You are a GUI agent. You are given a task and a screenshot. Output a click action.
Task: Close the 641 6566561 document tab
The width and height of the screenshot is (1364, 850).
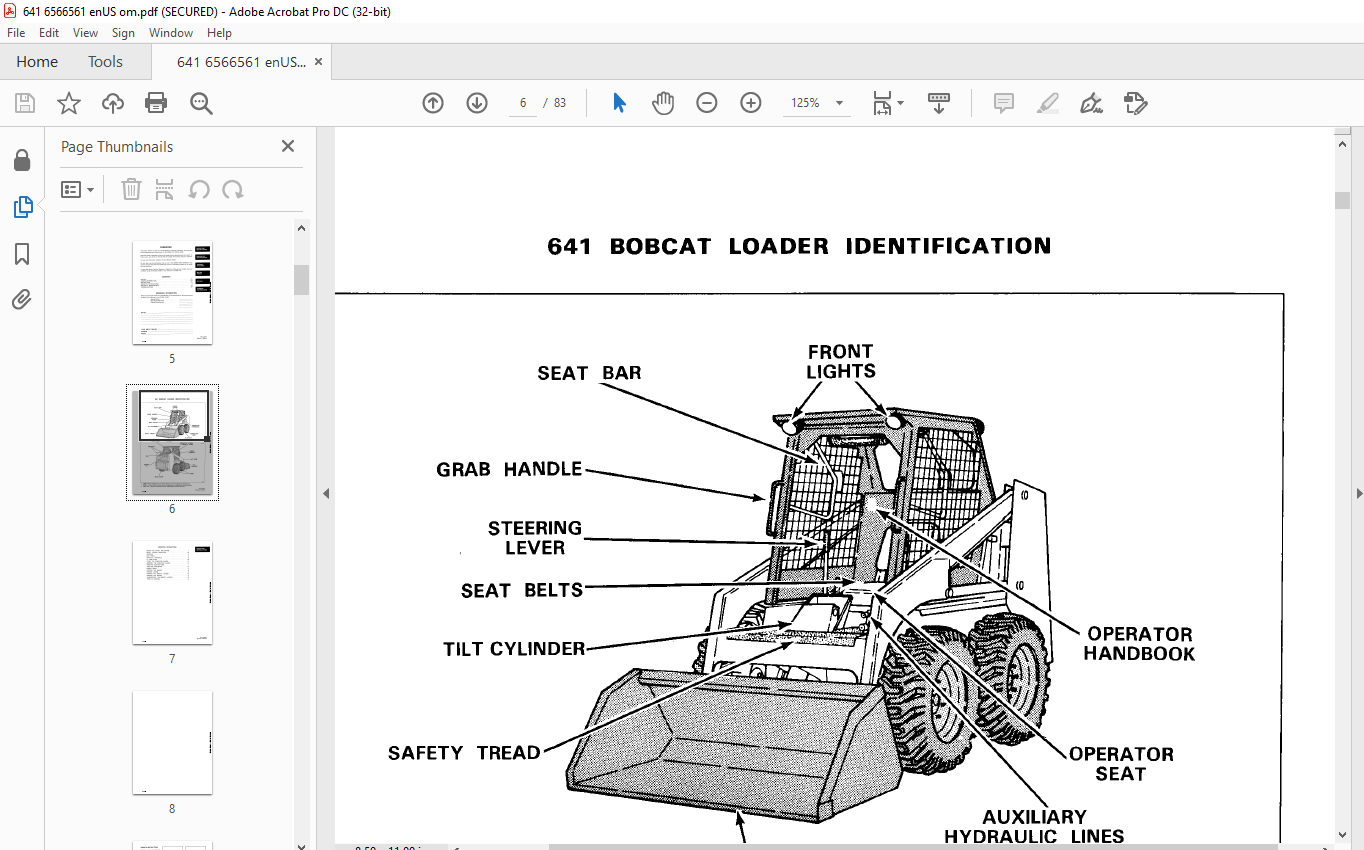click(319, 61)
